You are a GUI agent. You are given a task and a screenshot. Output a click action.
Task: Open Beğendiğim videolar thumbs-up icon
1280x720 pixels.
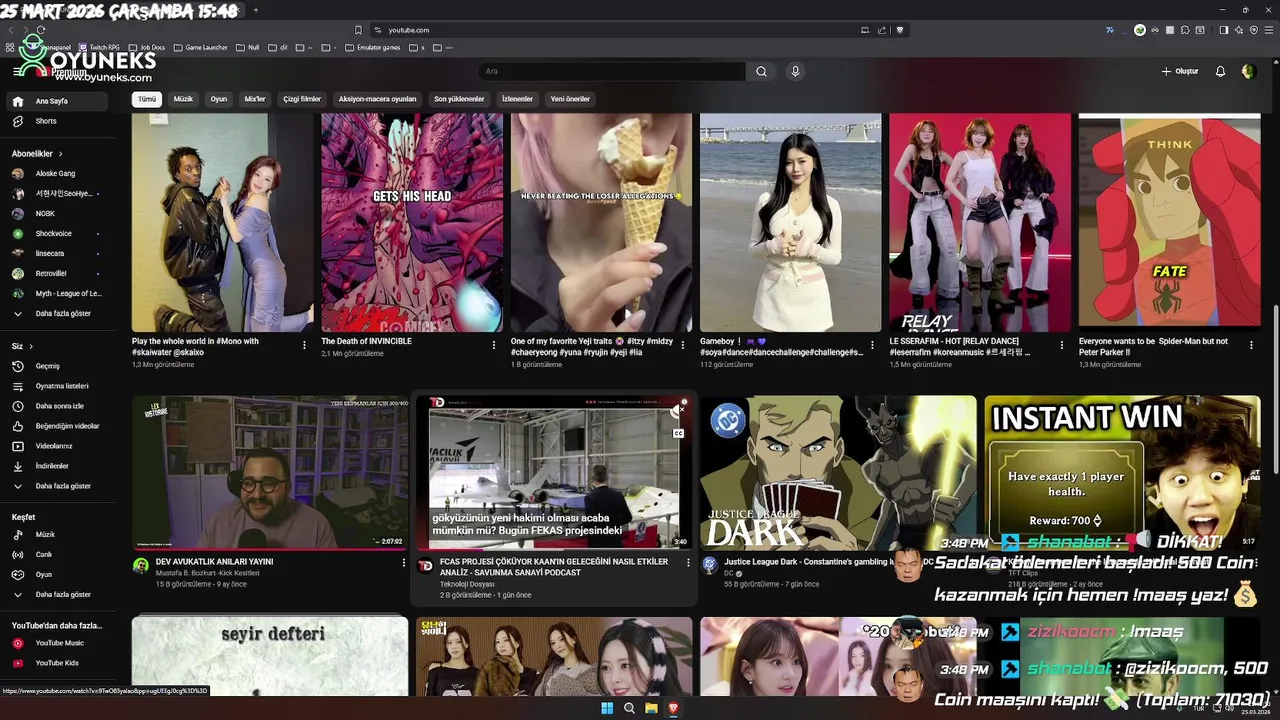[x=18, y=426]
